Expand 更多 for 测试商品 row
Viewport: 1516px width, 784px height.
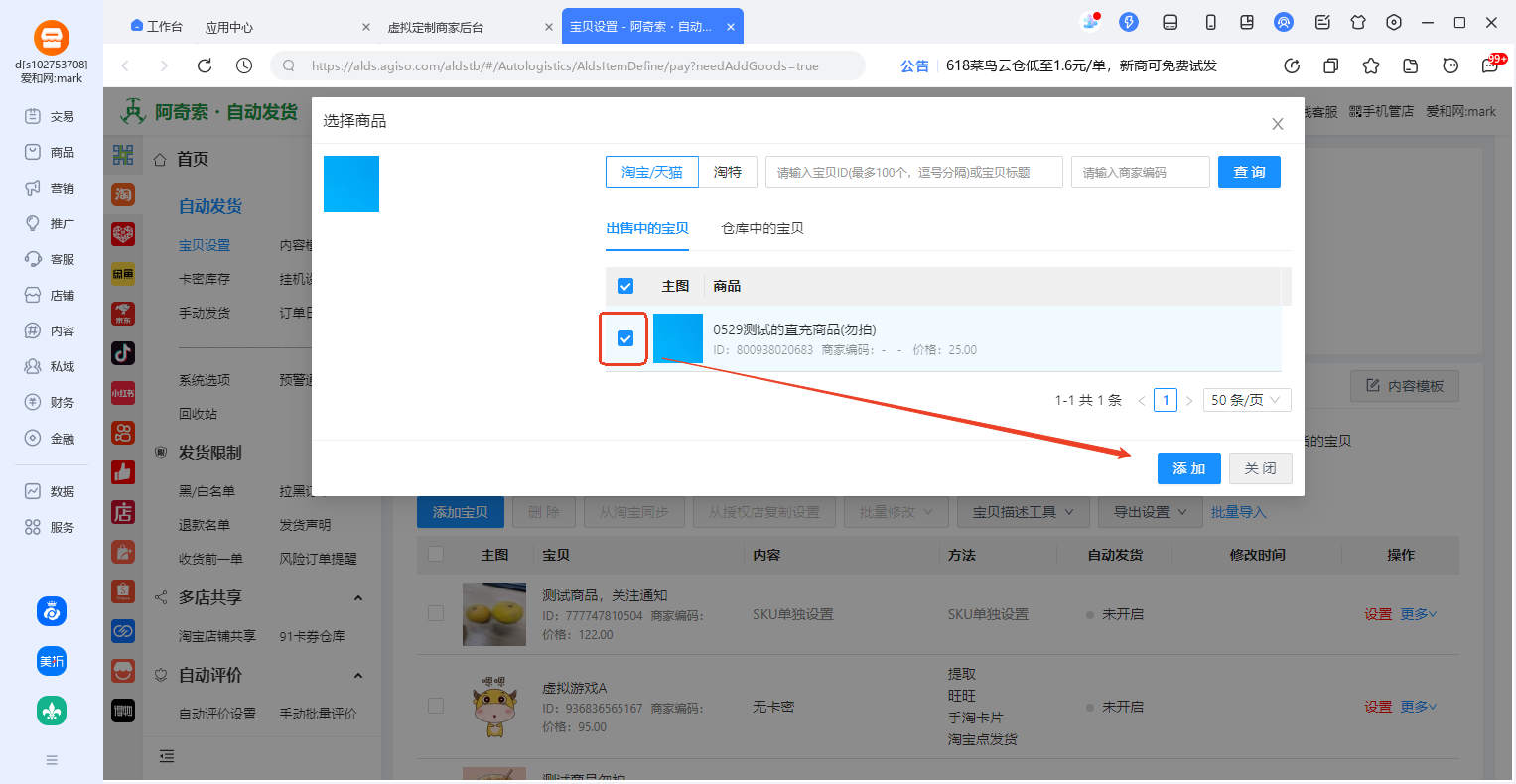coord(1419,614)
